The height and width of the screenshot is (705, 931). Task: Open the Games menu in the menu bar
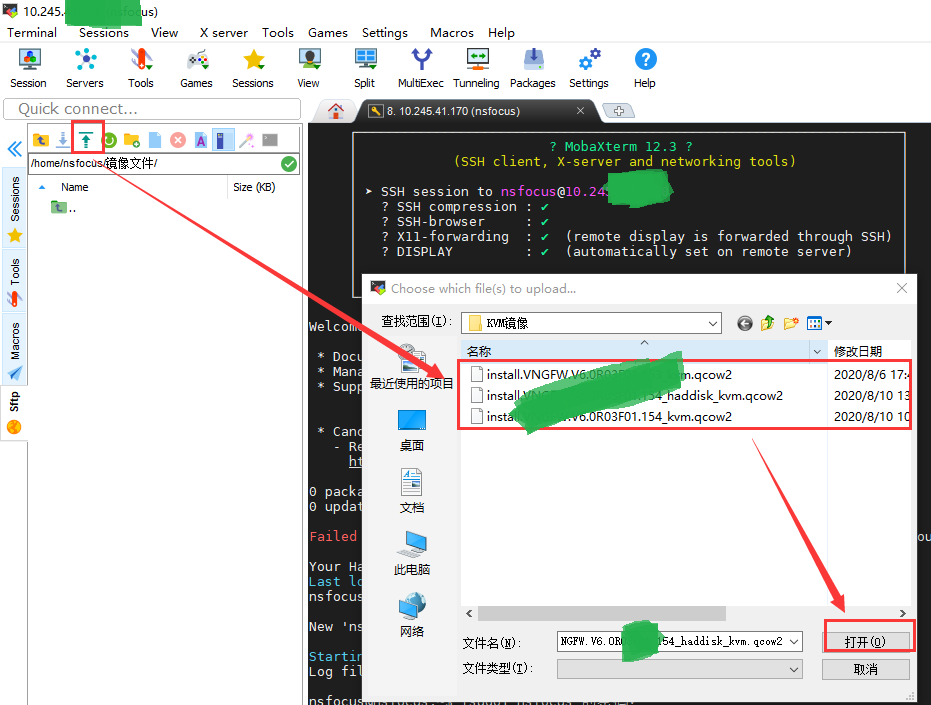tap(328, 33)
